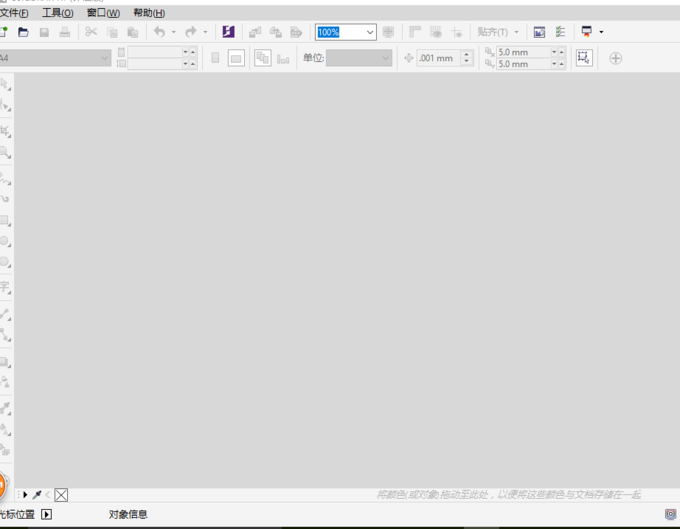Click the Redo arrow icon
The image size is (680, 529).
click(x=191, y=32)
